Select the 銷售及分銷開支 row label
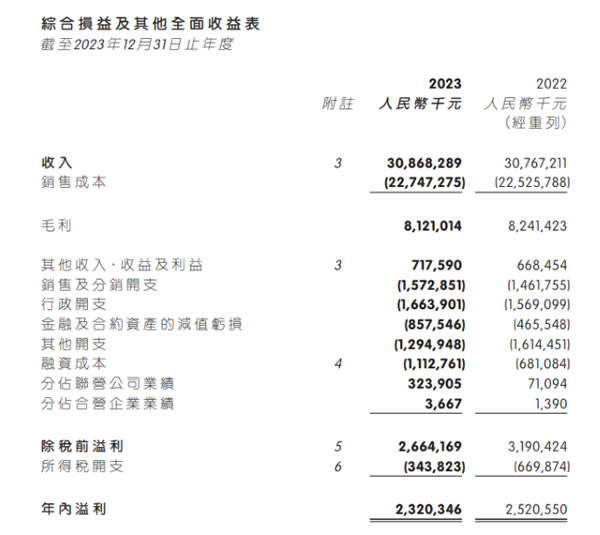 point(85,285)
